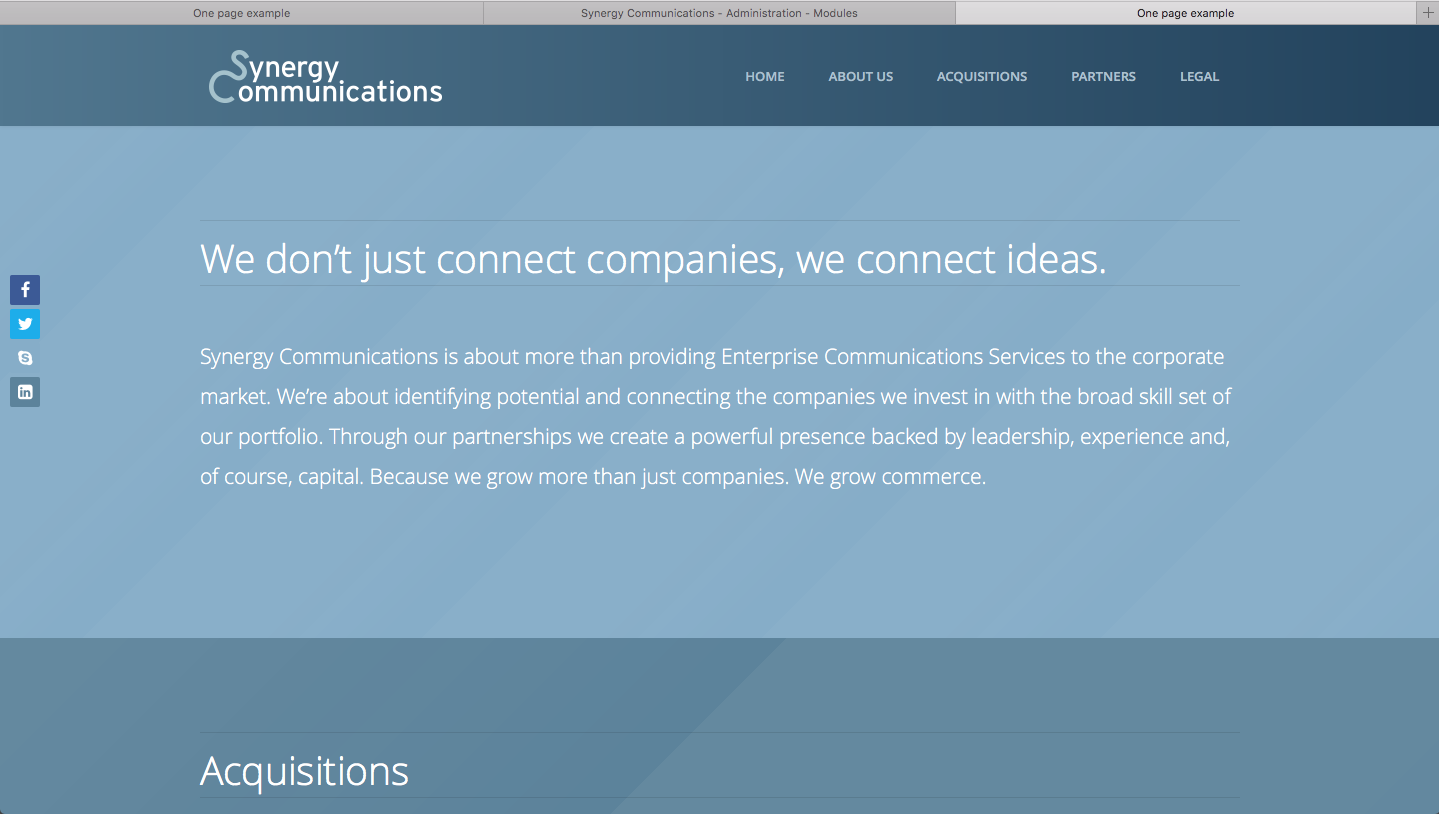Switch to first One page example tab
The width and height of the screenshot is (1439, 814).
pyautogui.click(x=242, y=13)
